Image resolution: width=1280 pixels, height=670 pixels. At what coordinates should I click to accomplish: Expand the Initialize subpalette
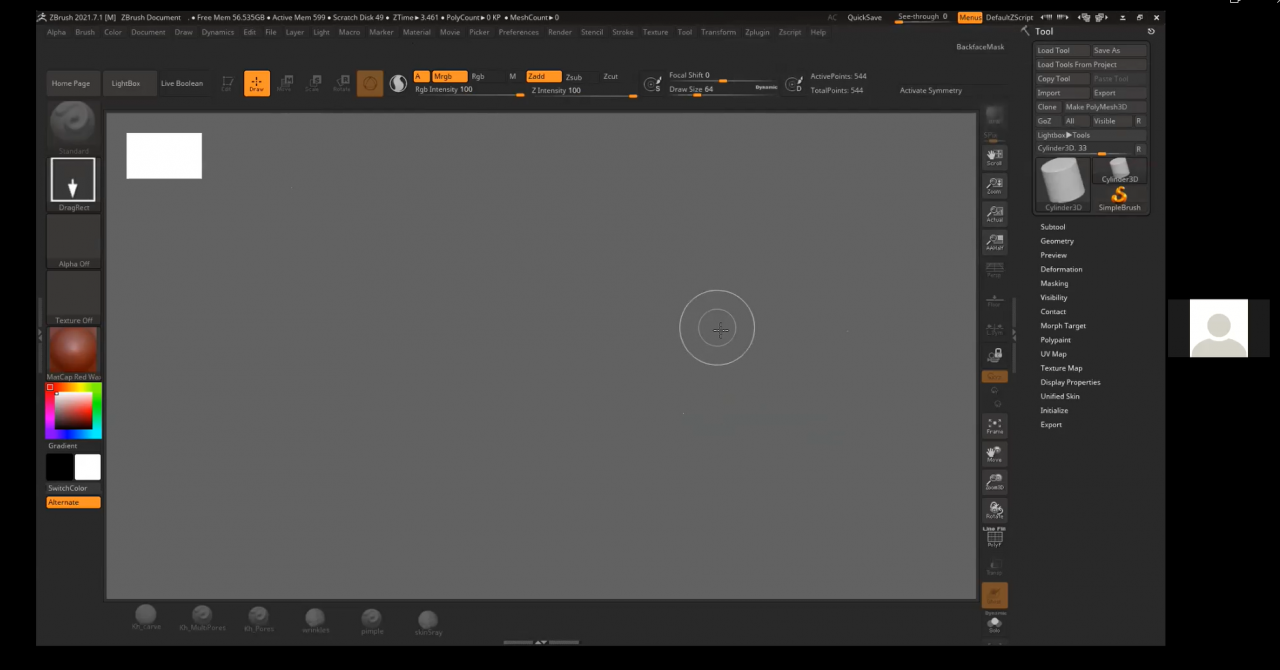(1054, 410)
